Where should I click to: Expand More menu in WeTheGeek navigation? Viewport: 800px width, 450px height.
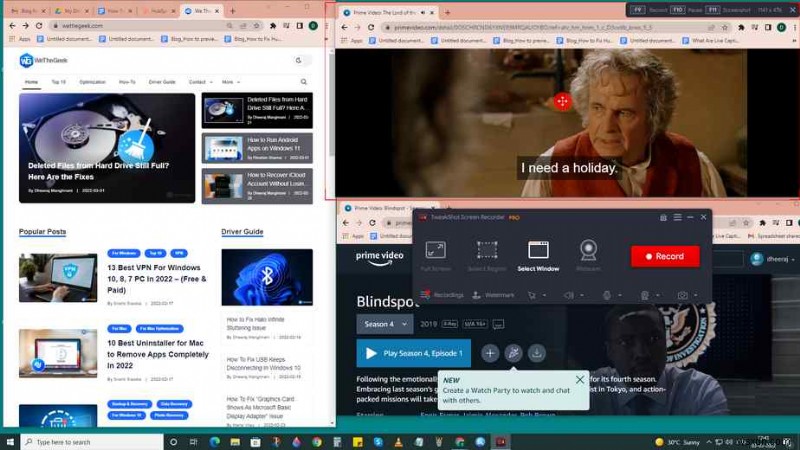pyautogui.click(x=231, y=82)
